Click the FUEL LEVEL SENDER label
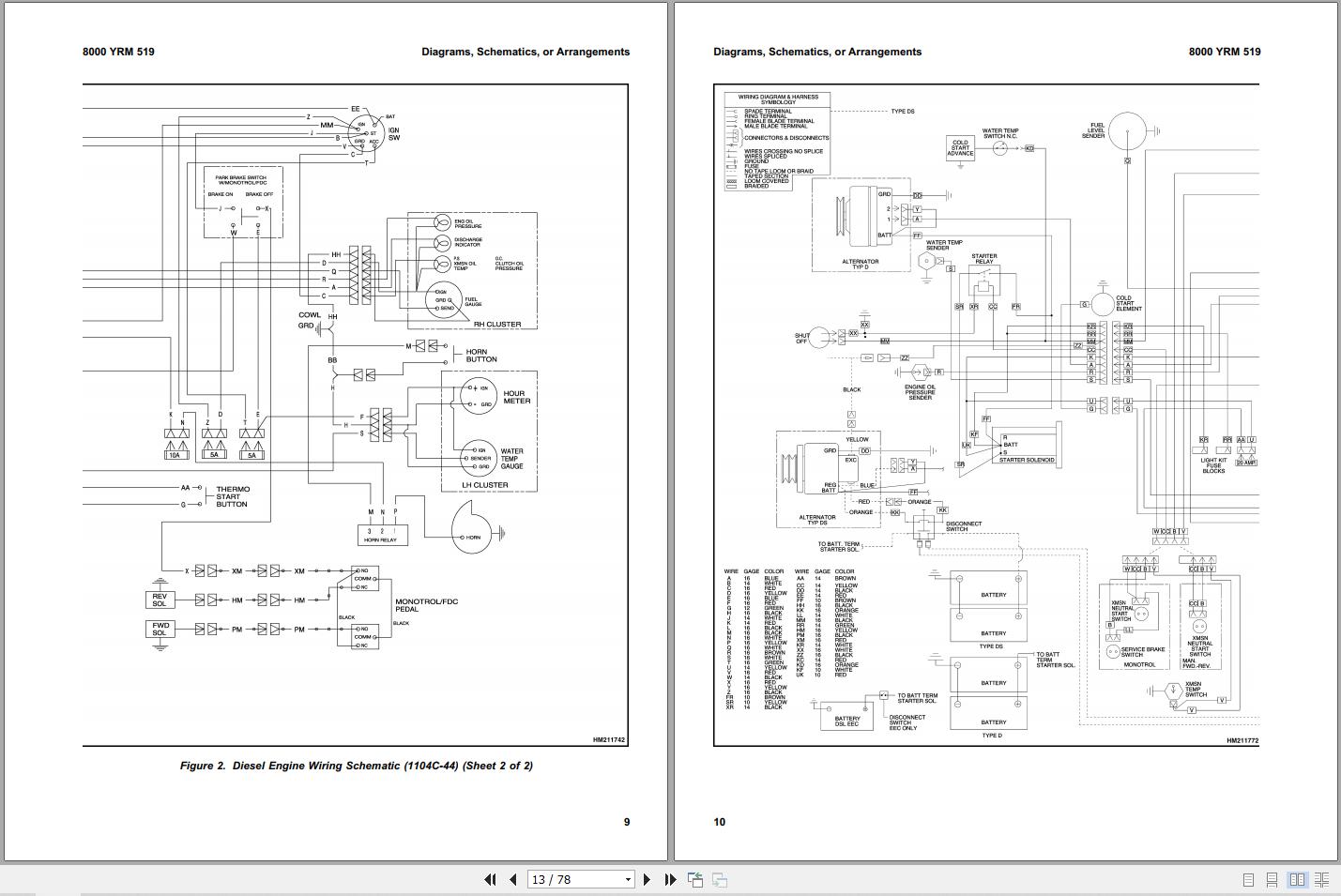Image resolution: width=1341 pixels, height=896 pixels. (x=1094, y=130)
